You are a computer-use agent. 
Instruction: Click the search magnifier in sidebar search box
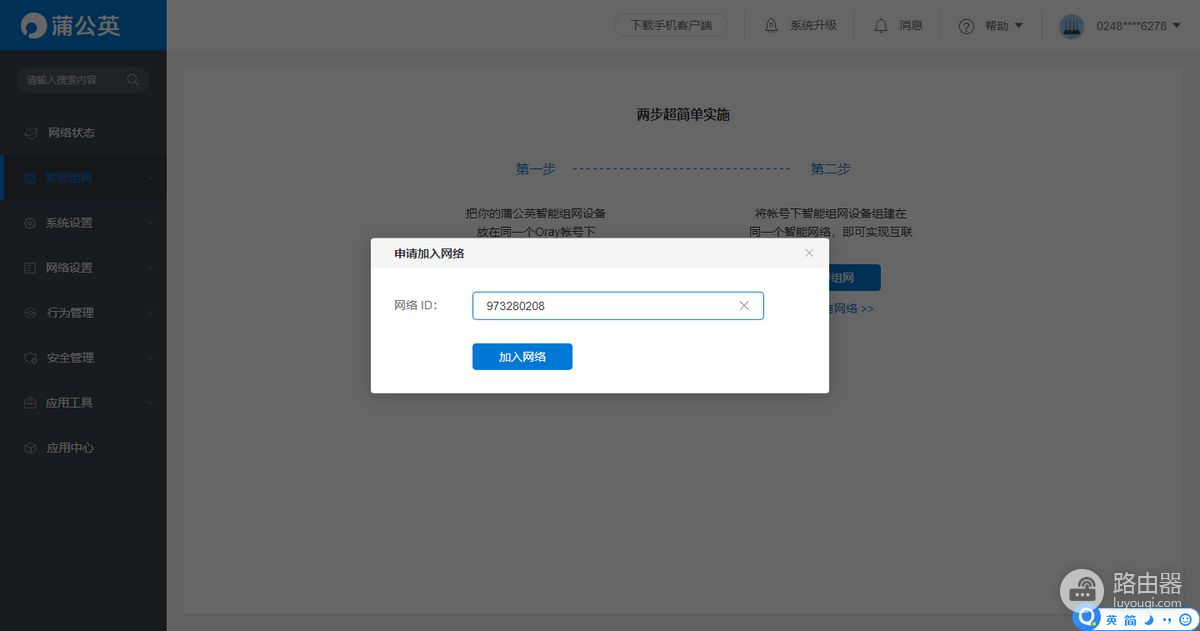point(133,79)
